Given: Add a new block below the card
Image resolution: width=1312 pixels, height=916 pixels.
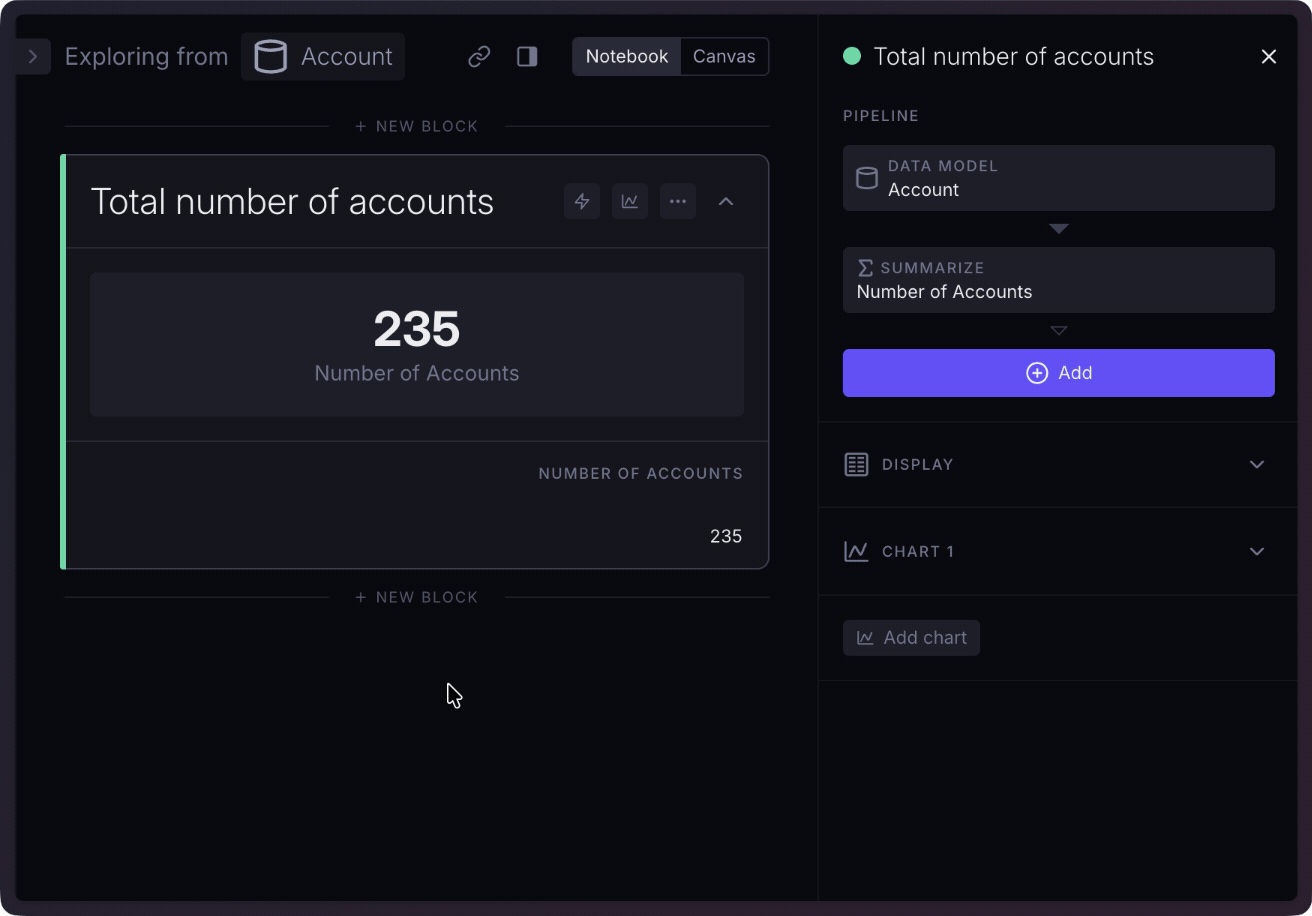Looking at the screenshot, I should pyautogui.click(x=417, y=597).
